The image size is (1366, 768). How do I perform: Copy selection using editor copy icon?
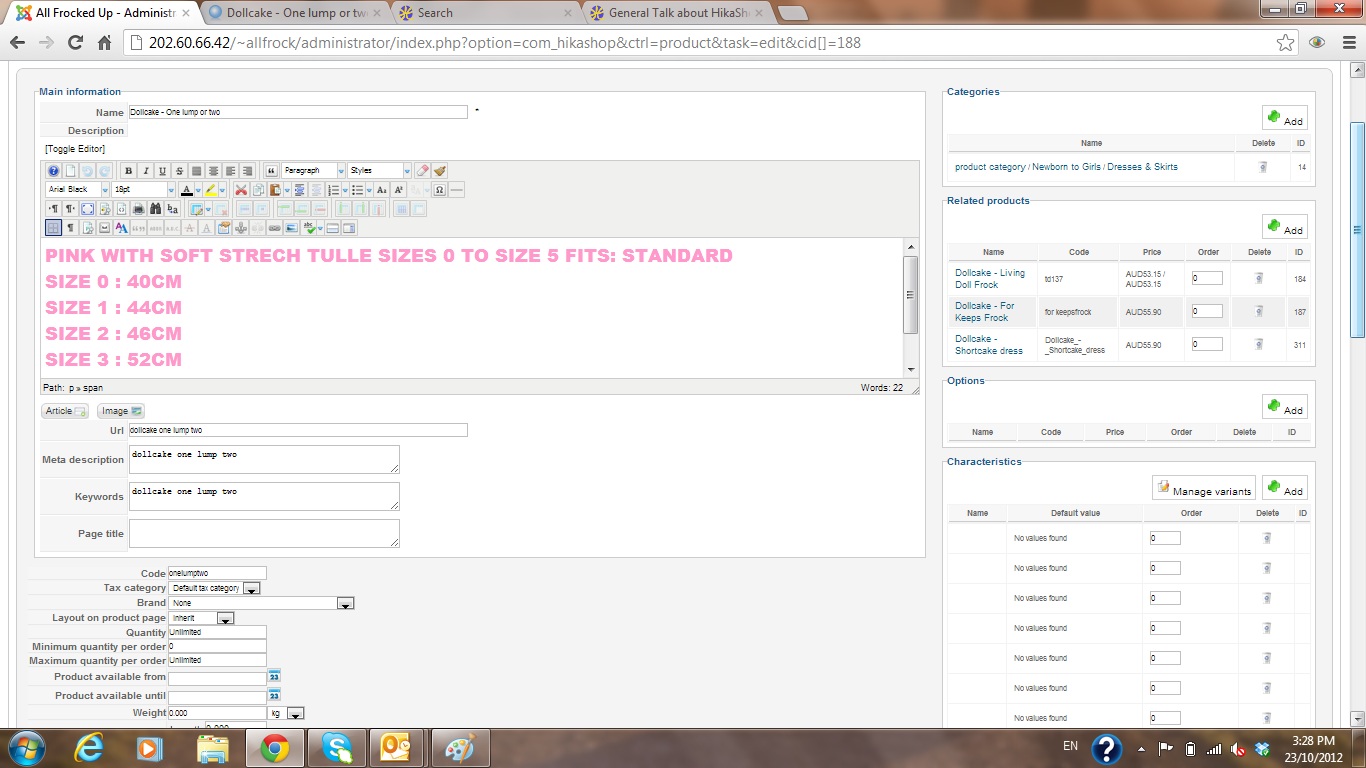point(258,190)
